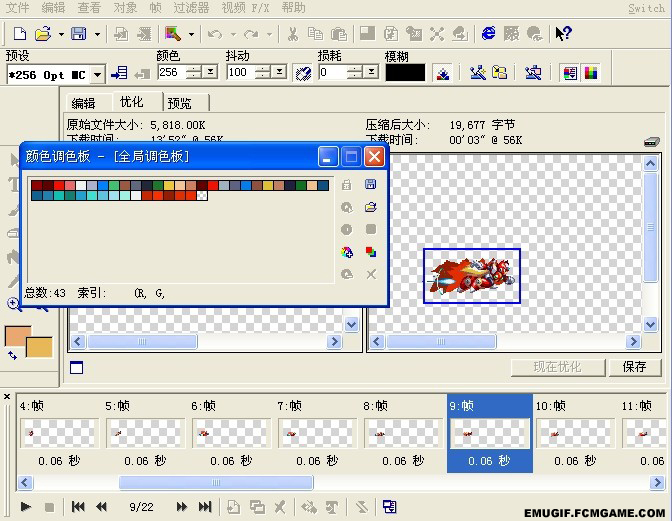Click the save palette floppy icon
Viewport: 672px width, 521px height.
click(370, 184)
